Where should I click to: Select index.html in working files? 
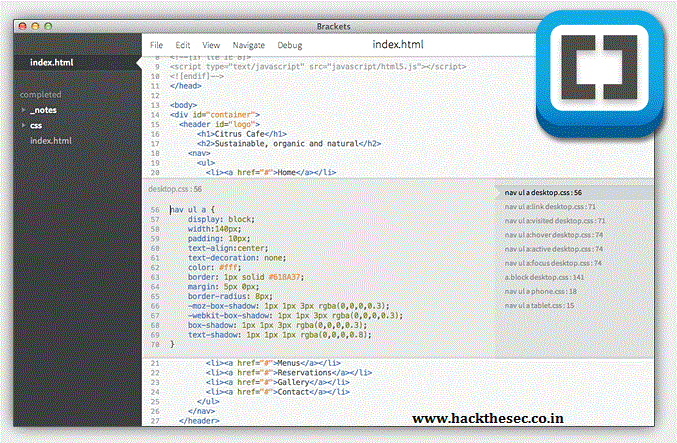click(x=51, y=63)
